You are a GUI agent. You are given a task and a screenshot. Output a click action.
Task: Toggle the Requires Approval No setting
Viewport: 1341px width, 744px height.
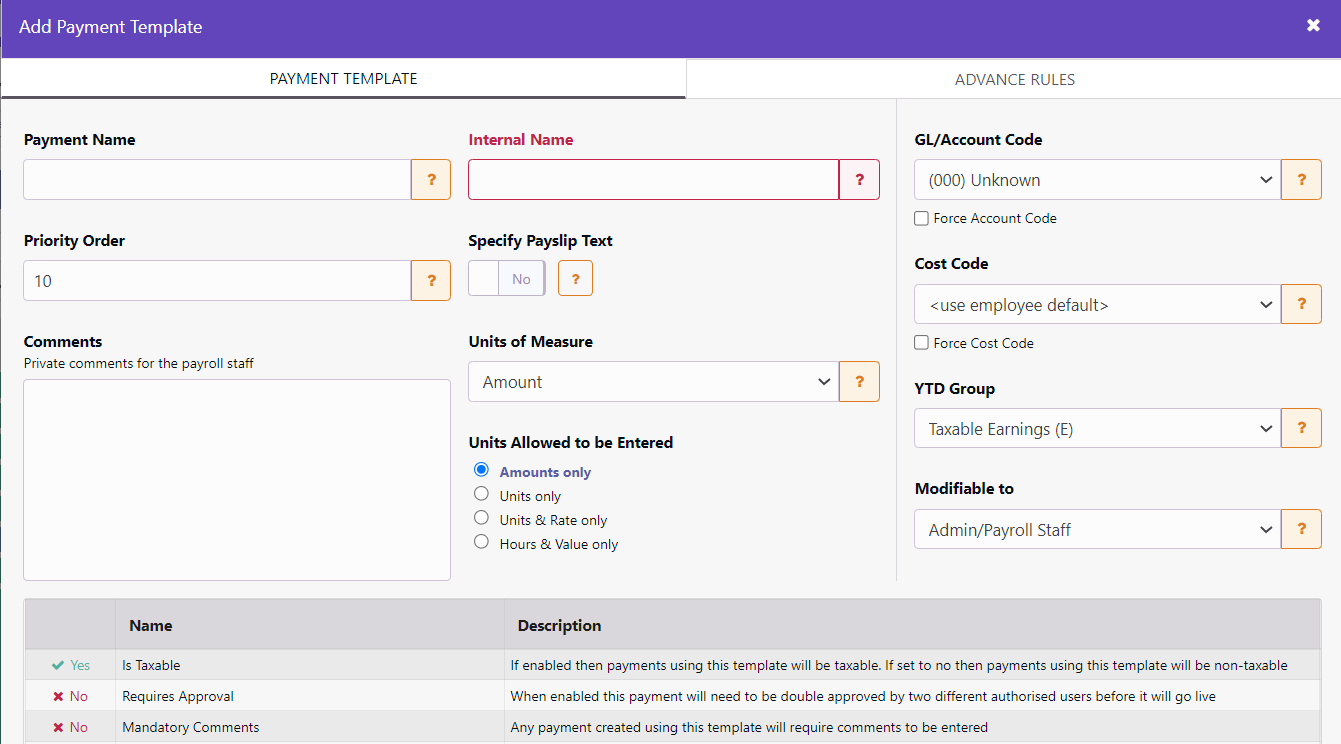coord(70,696)
